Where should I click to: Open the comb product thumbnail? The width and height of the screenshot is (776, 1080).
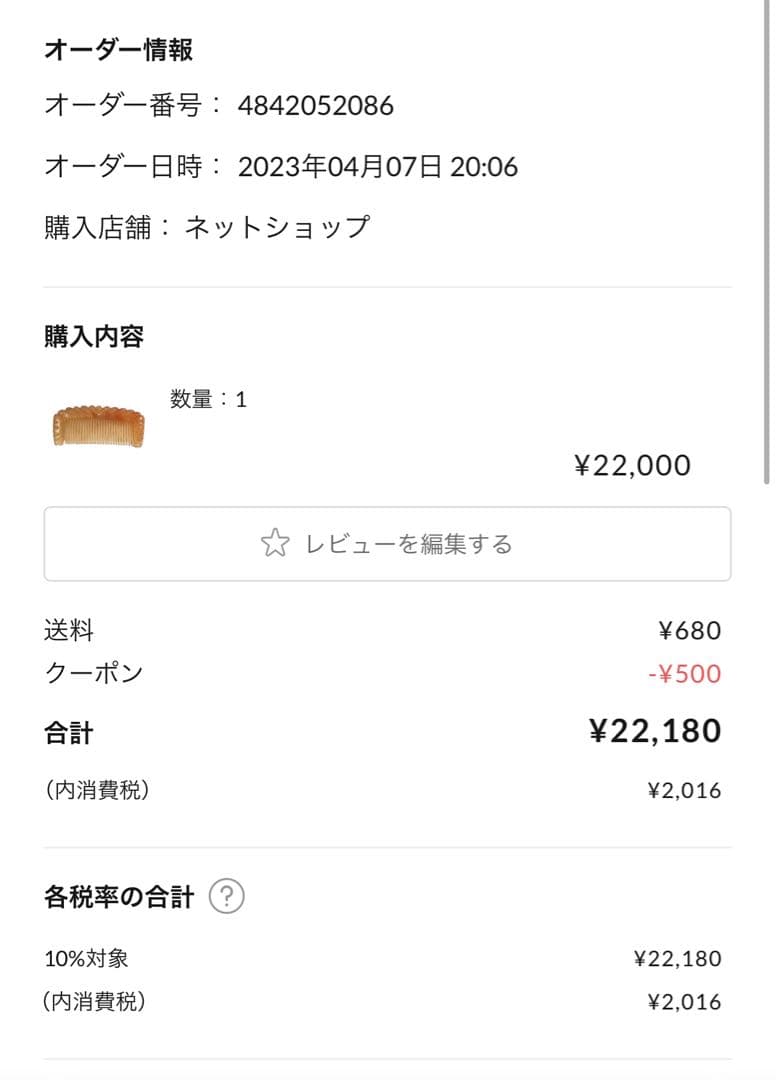tap(98, 426)
